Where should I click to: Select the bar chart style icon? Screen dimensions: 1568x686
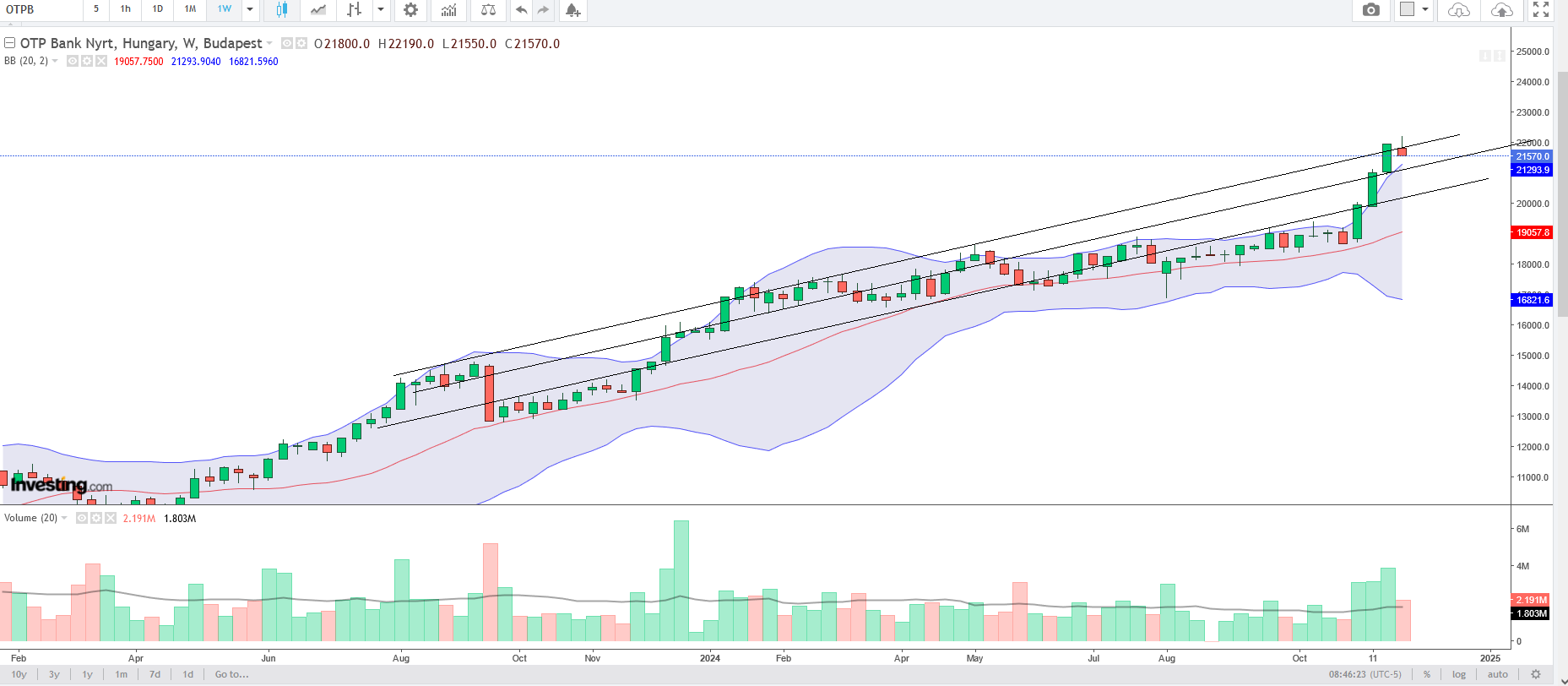[354, 9]
